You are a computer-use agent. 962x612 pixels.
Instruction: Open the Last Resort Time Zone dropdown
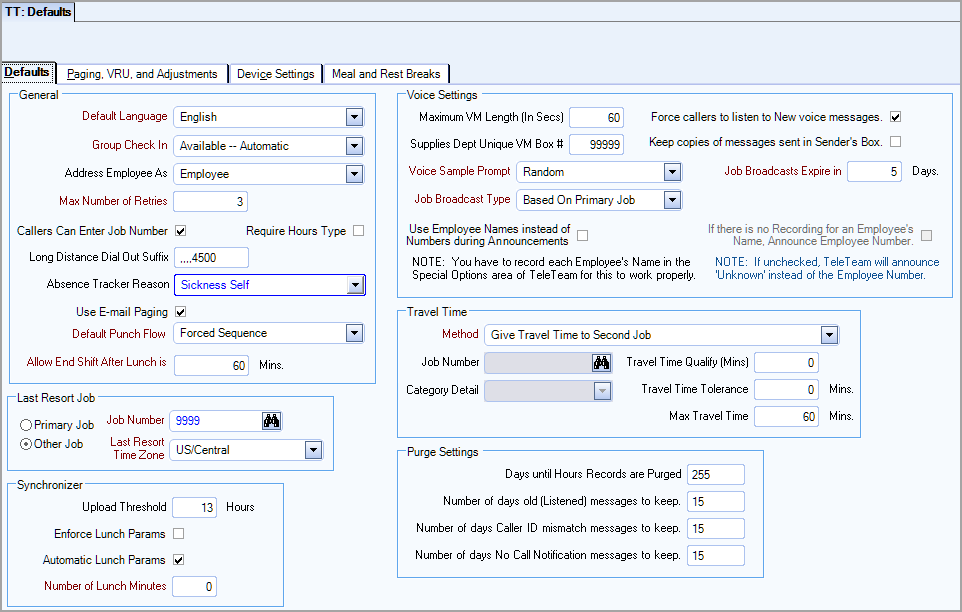tap(314, 450)
